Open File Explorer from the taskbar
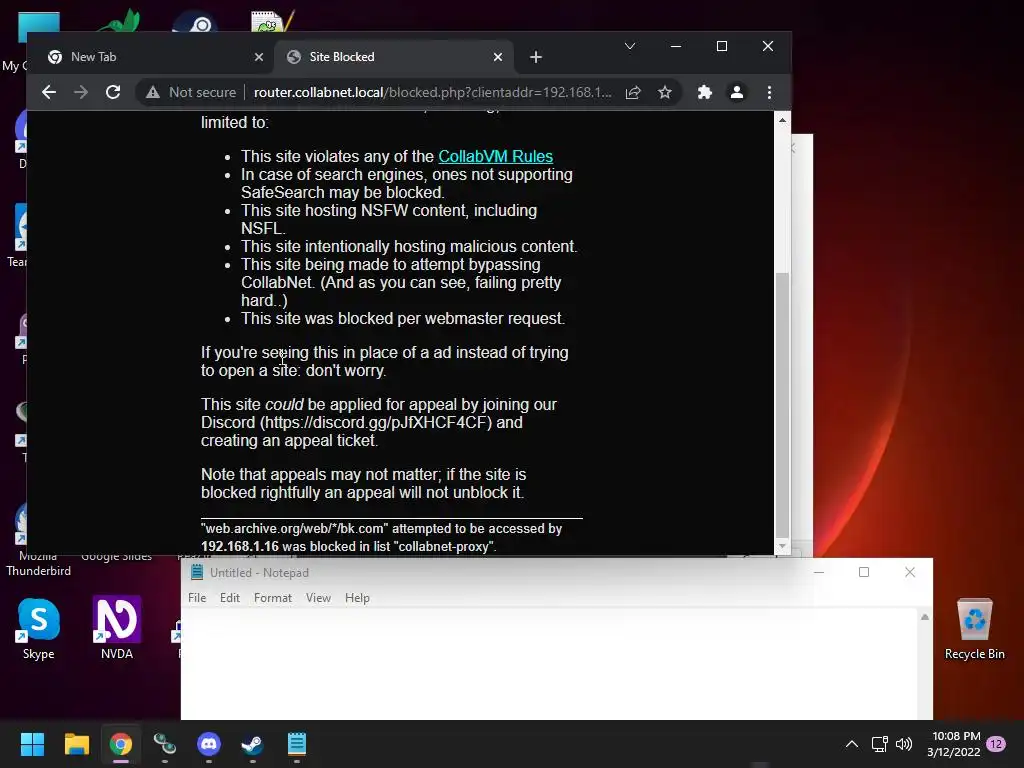Viewport: 1024px width, 768px height. click(x=76, y=744)
